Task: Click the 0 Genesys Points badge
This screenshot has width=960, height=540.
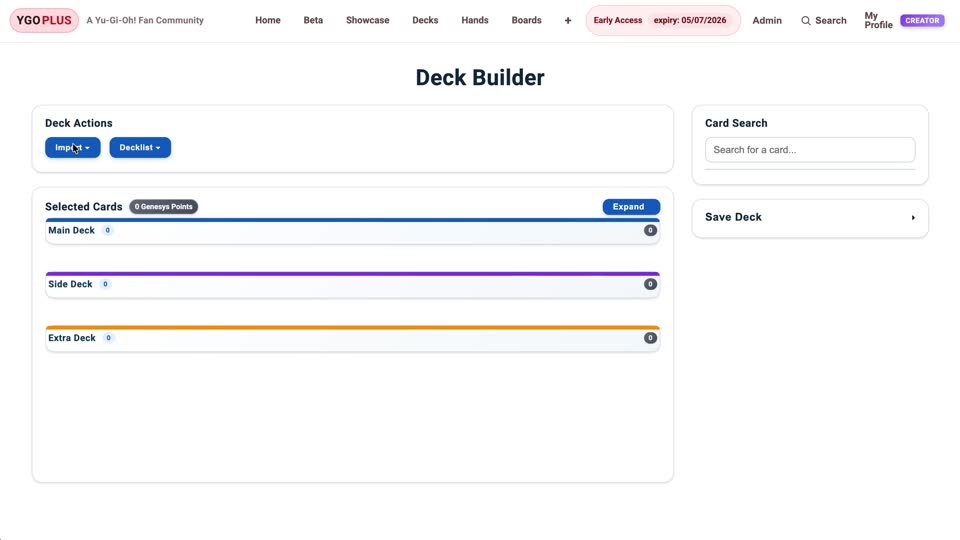Action: coord(163,207)
